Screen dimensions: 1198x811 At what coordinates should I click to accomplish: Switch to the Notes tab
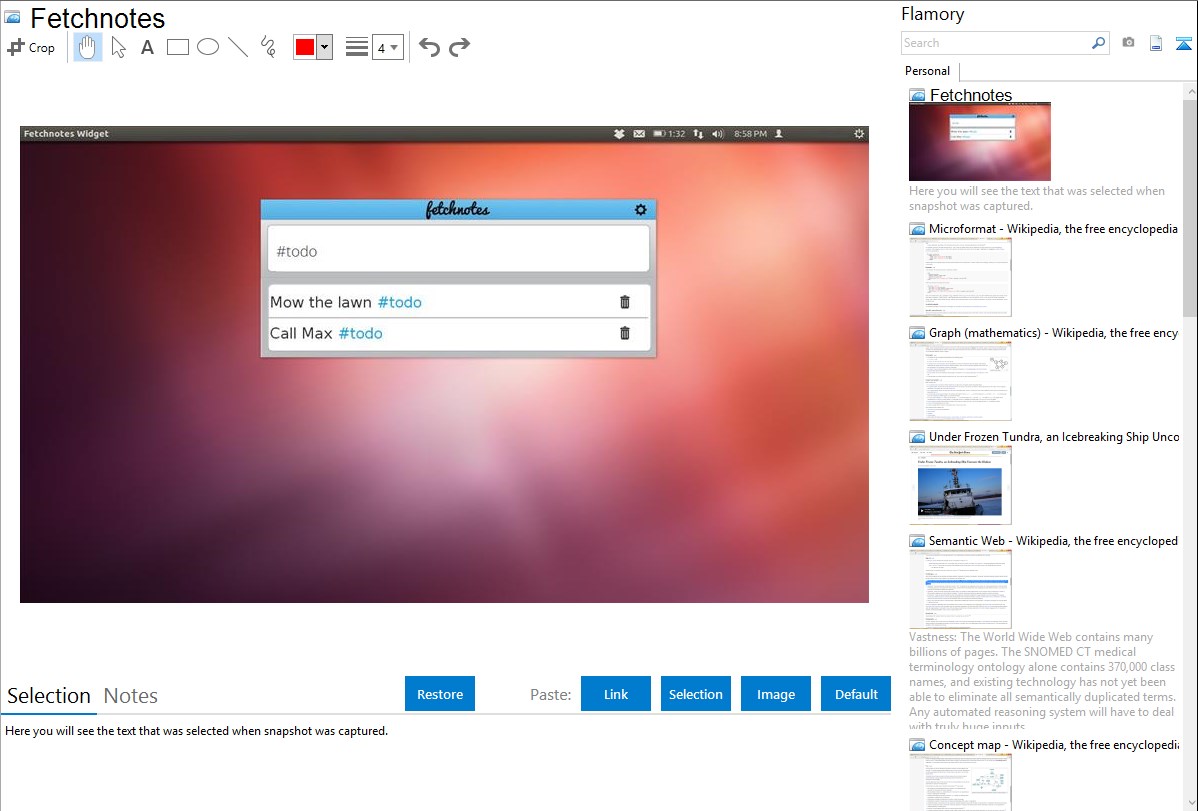[x=131, y=696]
